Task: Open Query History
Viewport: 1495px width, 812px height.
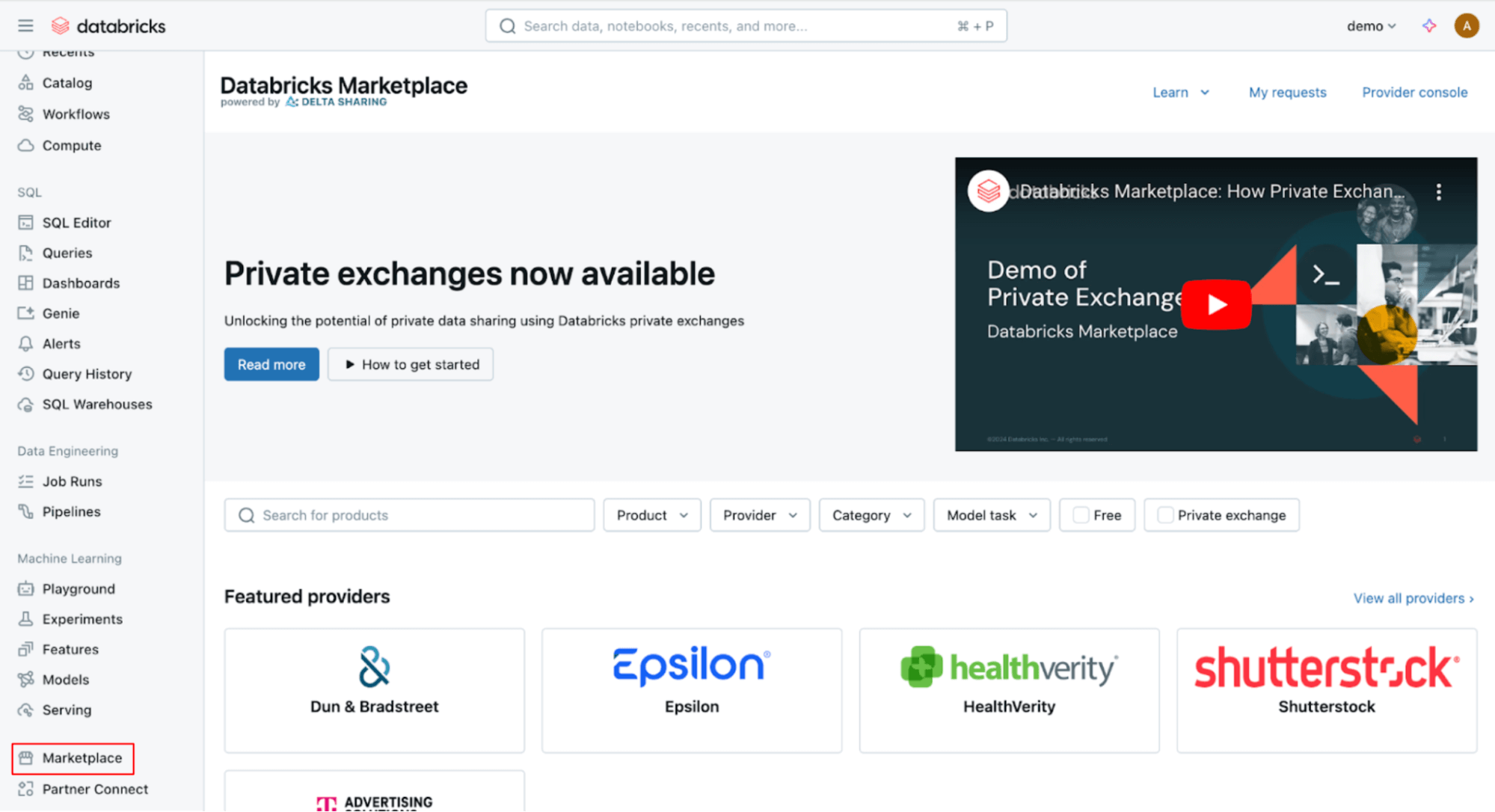Action: click(87, 374)
